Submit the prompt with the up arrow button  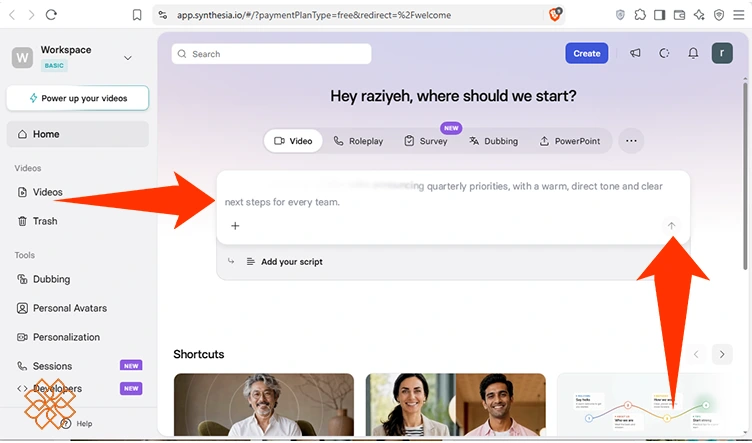point(671,226)
